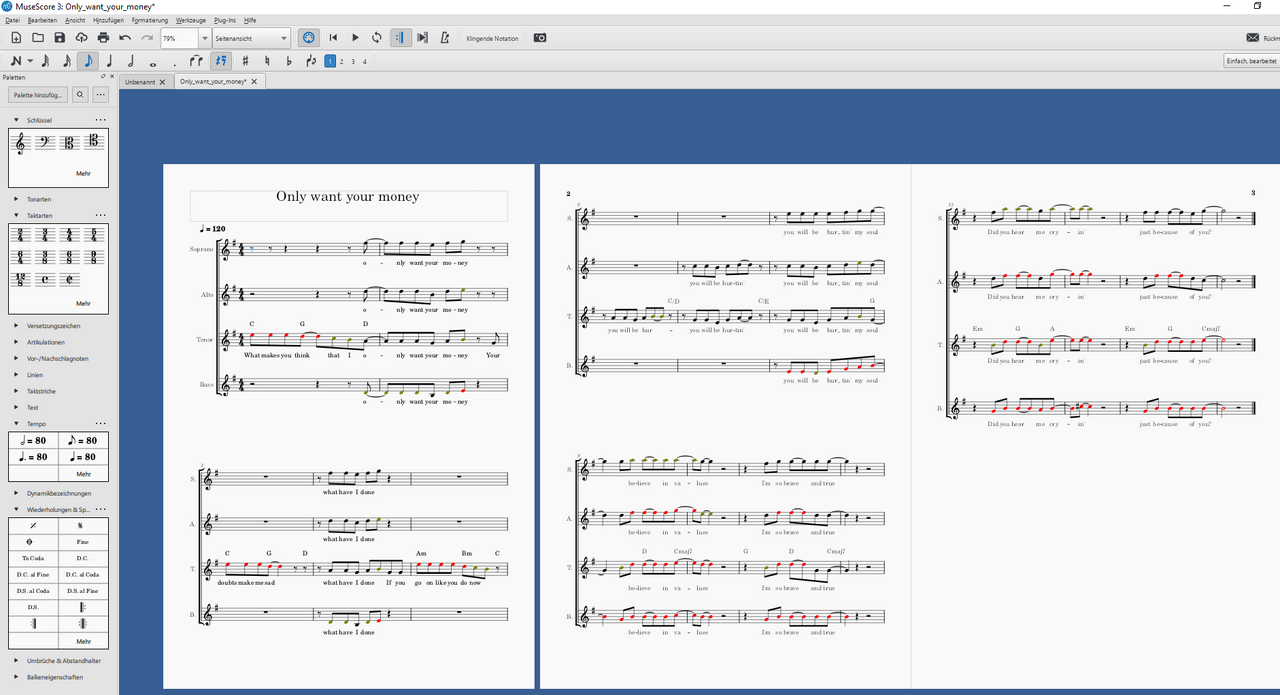Open the Formatierung menu

click(149, 20)
